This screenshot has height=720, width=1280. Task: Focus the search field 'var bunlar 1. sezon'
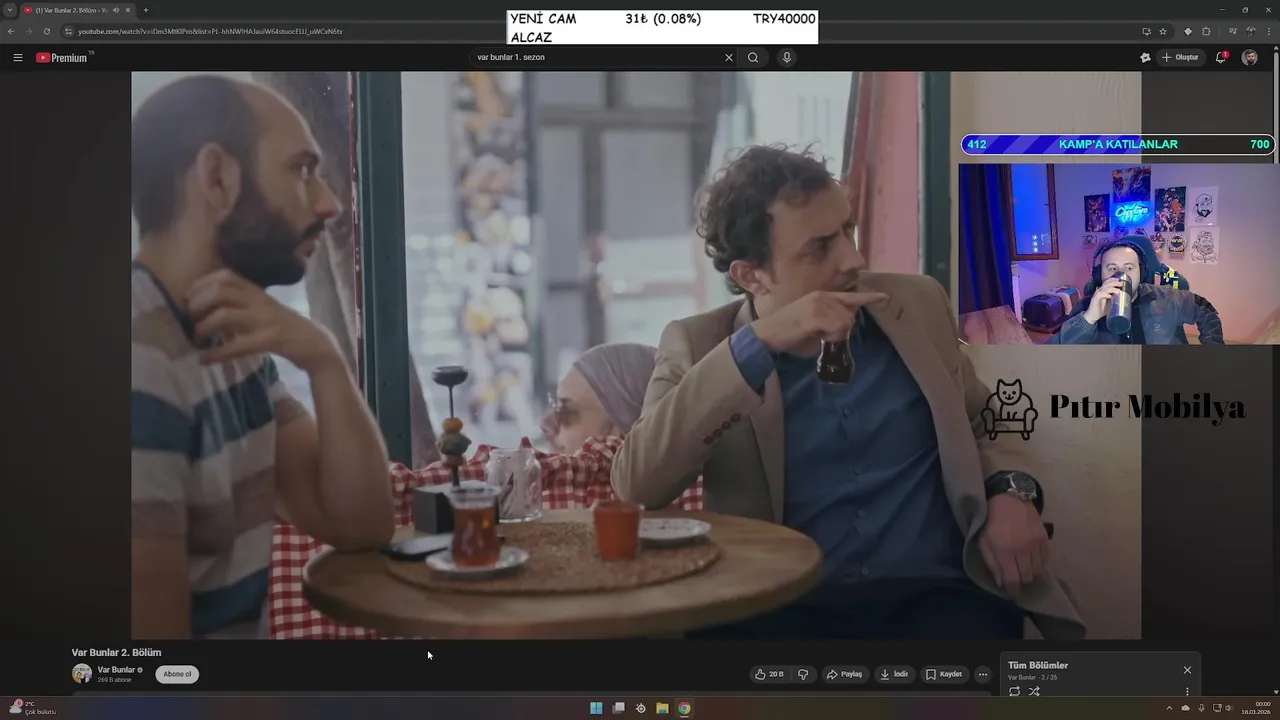click(598, 57)
